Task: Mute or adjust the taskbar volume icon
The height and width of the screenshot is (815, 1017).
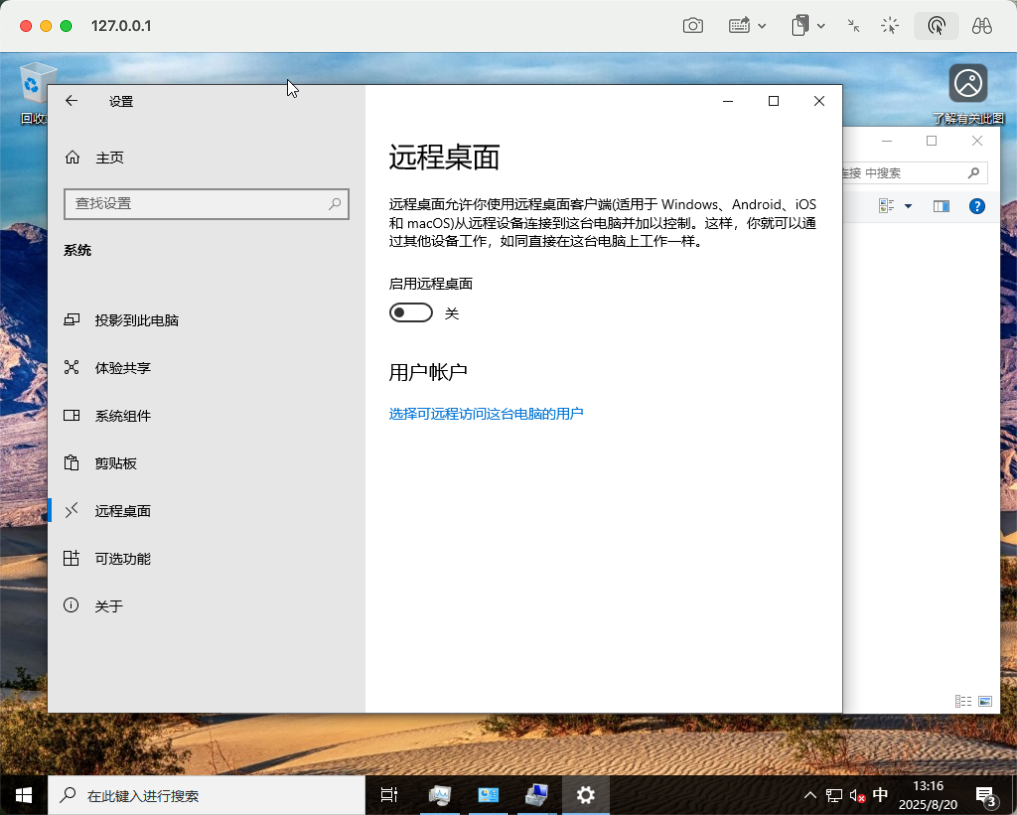Action: coord(857,796)
